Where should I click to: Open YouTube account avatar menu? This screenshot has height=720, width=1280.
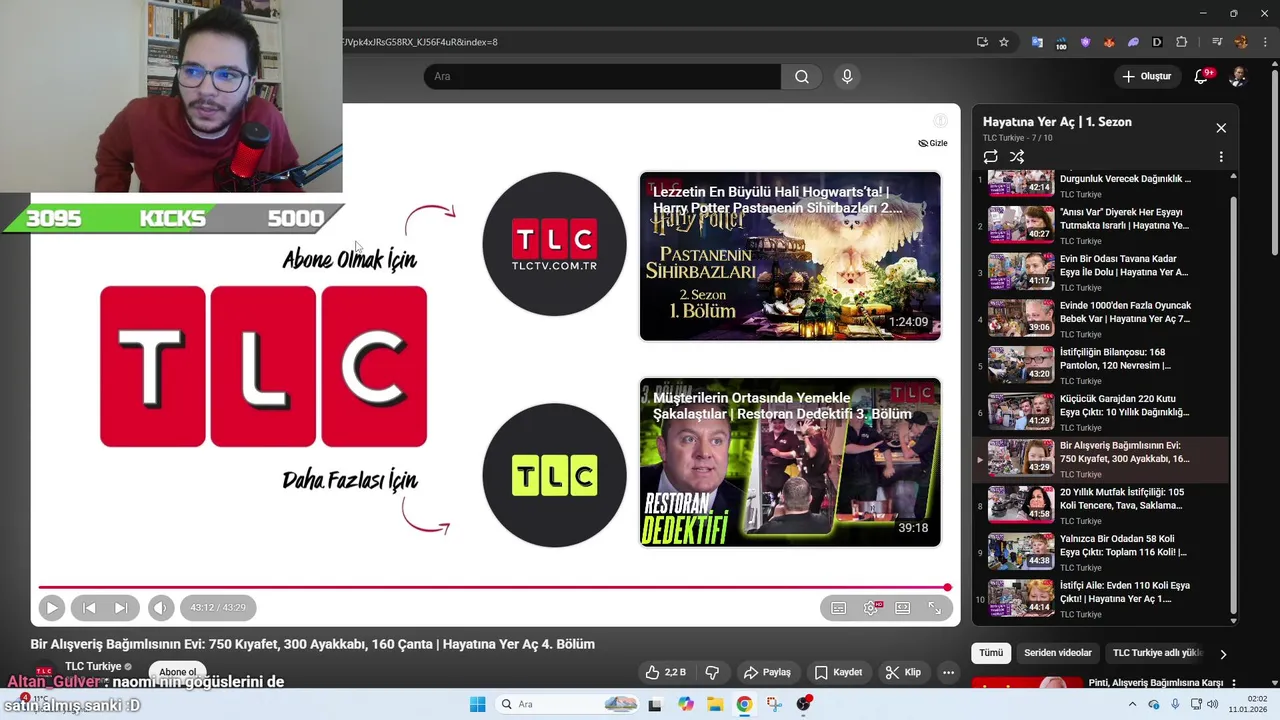coord(1237,77)
